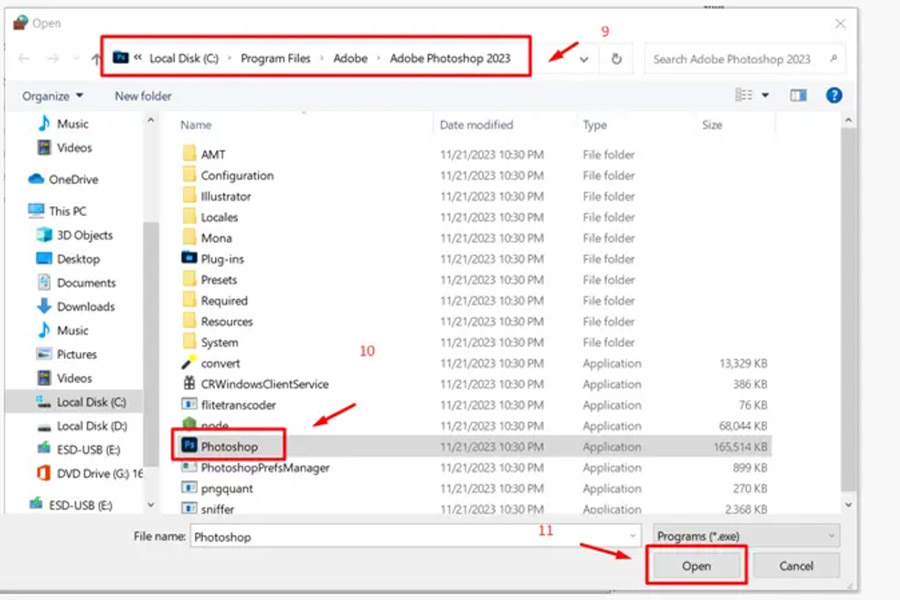Select the System folder name

[219, 342]
